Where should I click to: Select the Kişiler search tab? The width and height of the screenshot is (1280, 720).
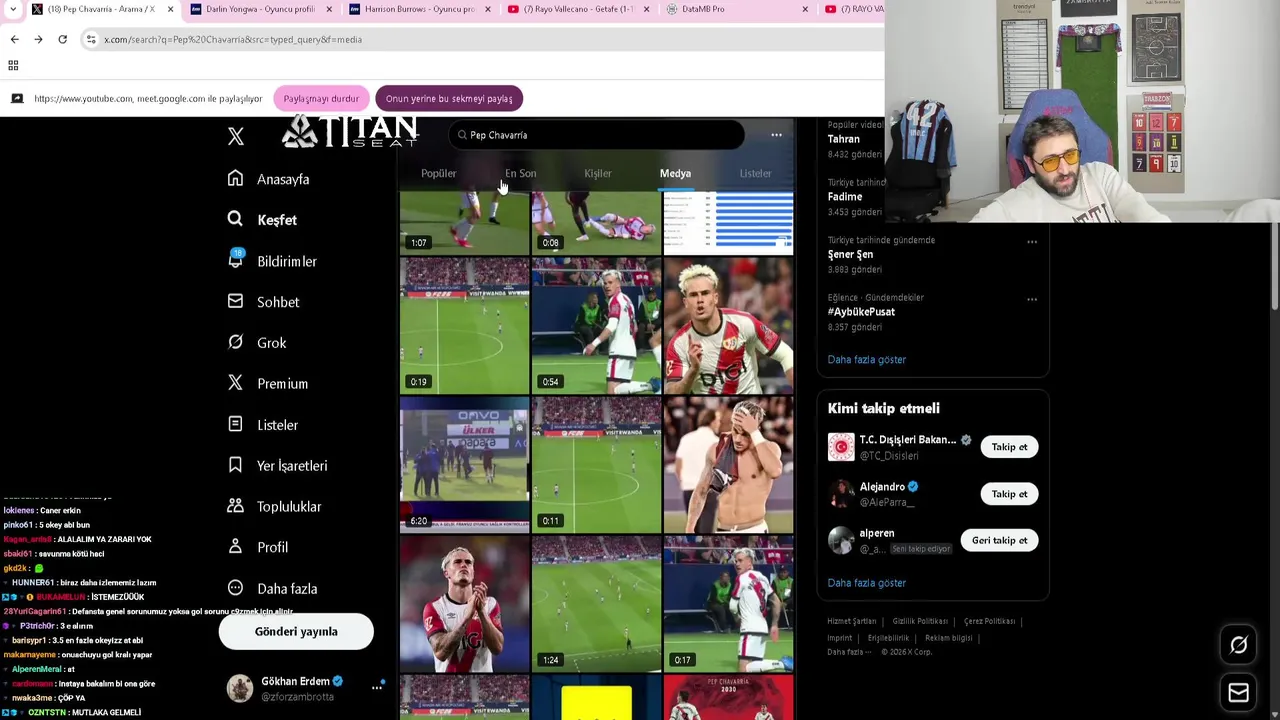pos(598,173)
